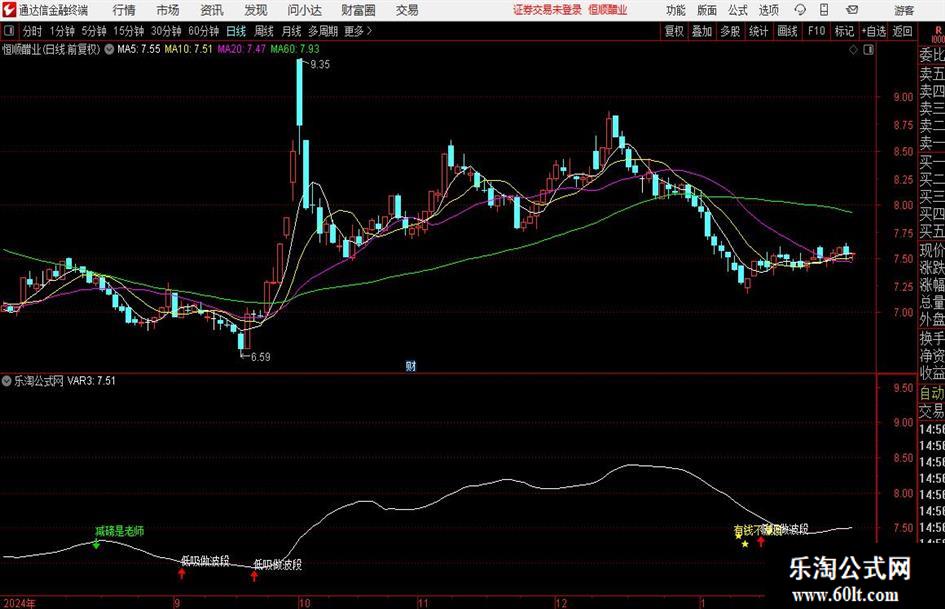Click the diamond icon above the chart
Image resolution: width=945 pixels, height=609 pixels.
853,50
